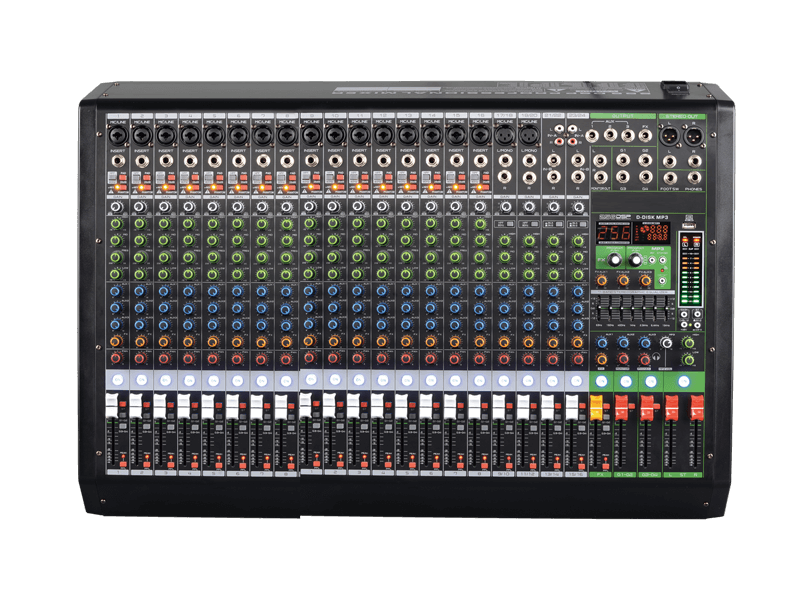Click the FX output jack in OUTPUT section
Image resolution: width=800 pixels, height=600 pixels.
coord(645,135)
